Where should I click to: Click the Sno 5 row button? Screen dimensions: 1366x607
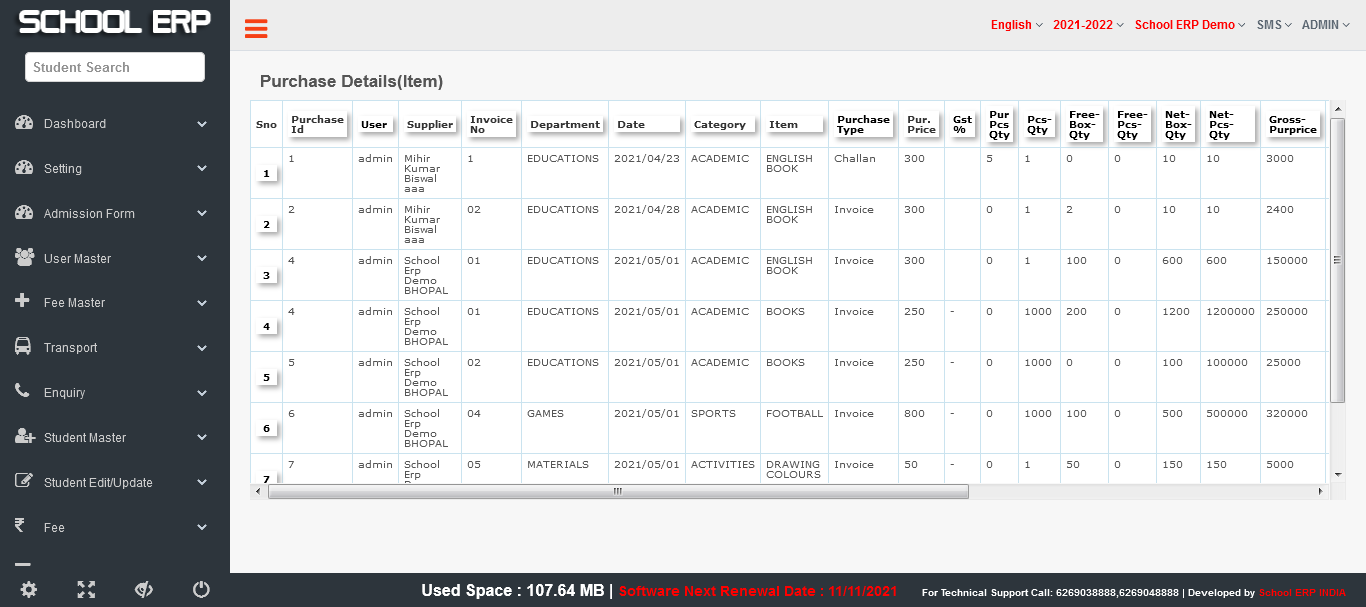click(266, 378)
